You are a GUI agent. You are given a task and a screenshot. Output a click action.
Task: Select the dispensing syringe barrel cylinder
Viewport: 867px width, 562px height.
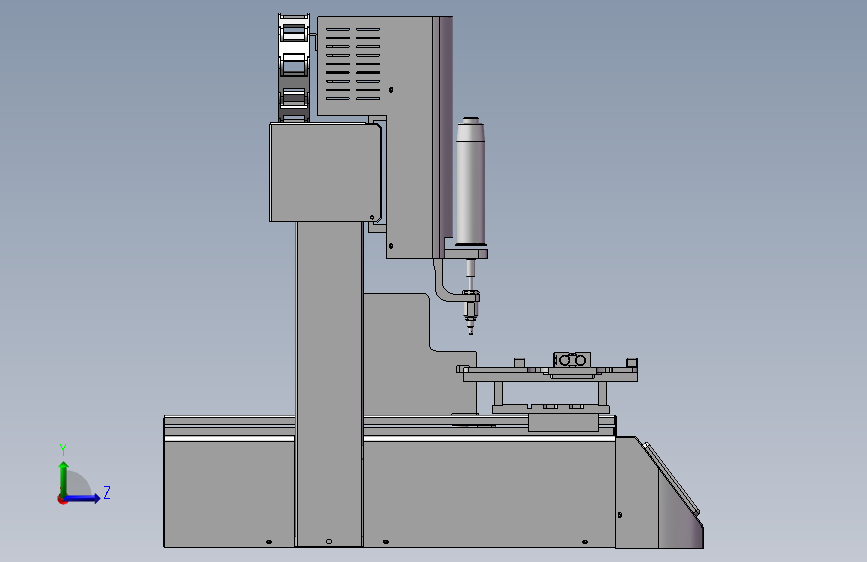(471, 183)
